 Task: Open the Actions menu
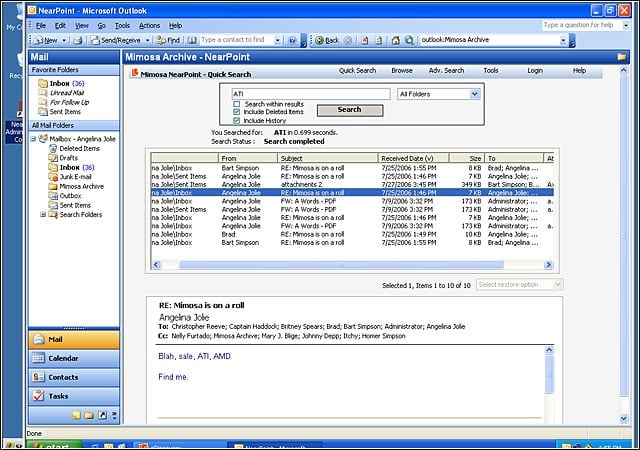(149, 25)
